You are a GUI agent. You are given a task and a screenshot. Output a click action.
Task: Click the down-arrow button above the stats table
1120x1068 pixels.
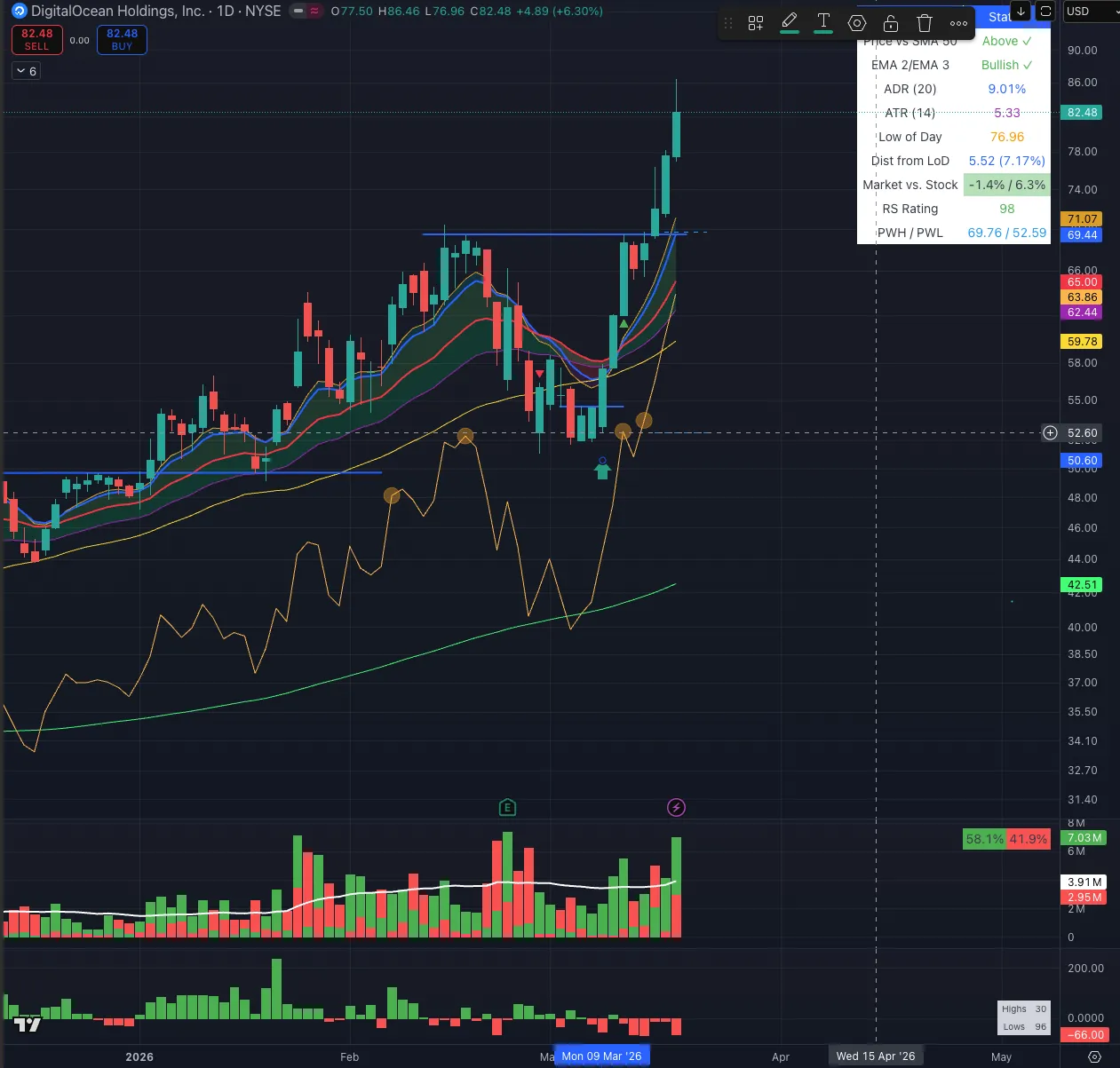click(x=1021, y=12)
